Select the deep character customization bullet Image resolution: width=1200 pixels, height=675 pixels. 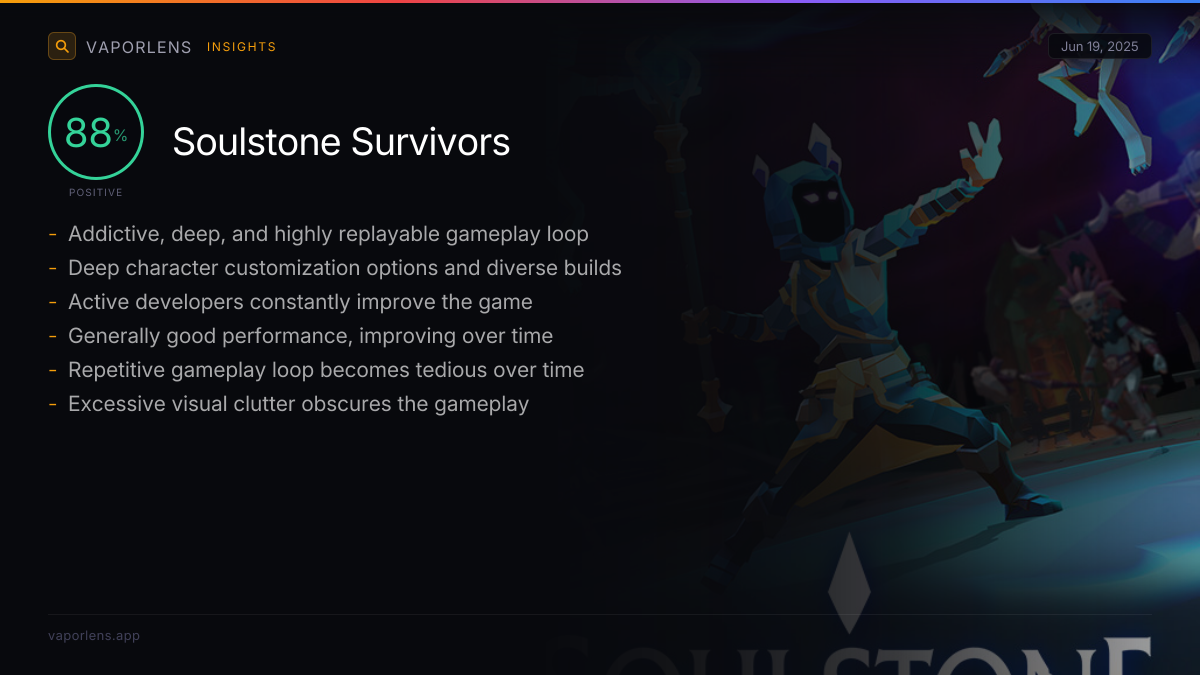(x=345, y=268)
